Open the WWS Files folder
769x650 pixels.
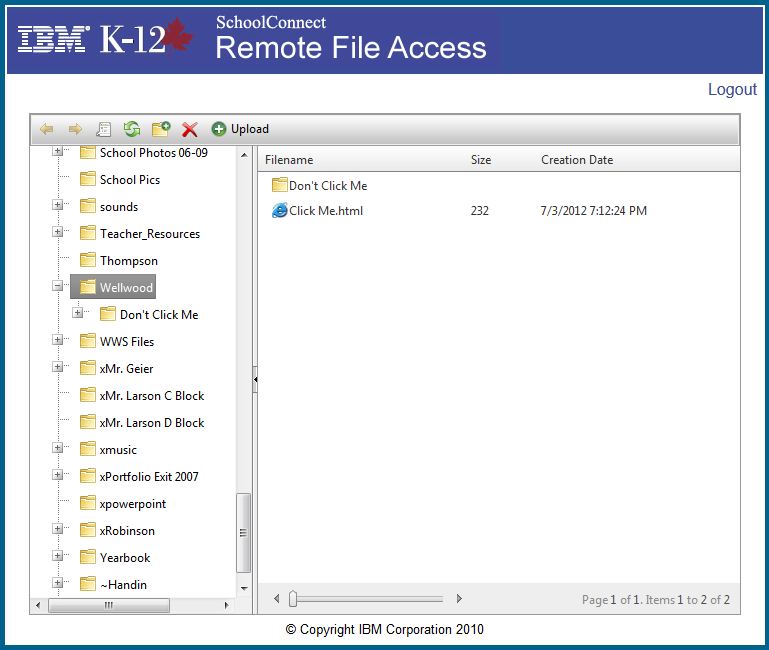coord(127,342)
